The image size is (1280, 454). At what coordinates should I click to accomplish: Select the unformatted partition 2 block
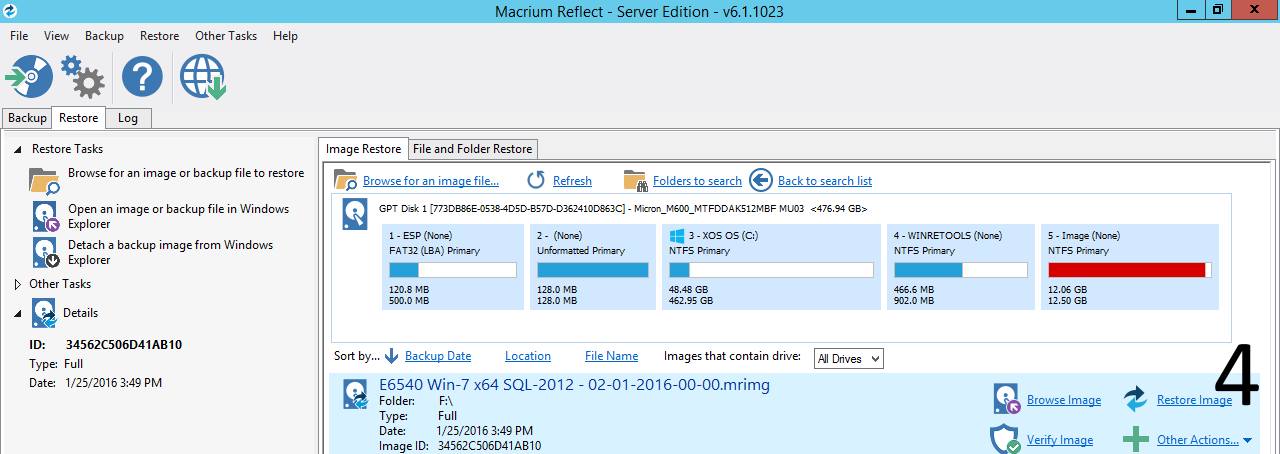pyautogui.click(x=592, y=266)
